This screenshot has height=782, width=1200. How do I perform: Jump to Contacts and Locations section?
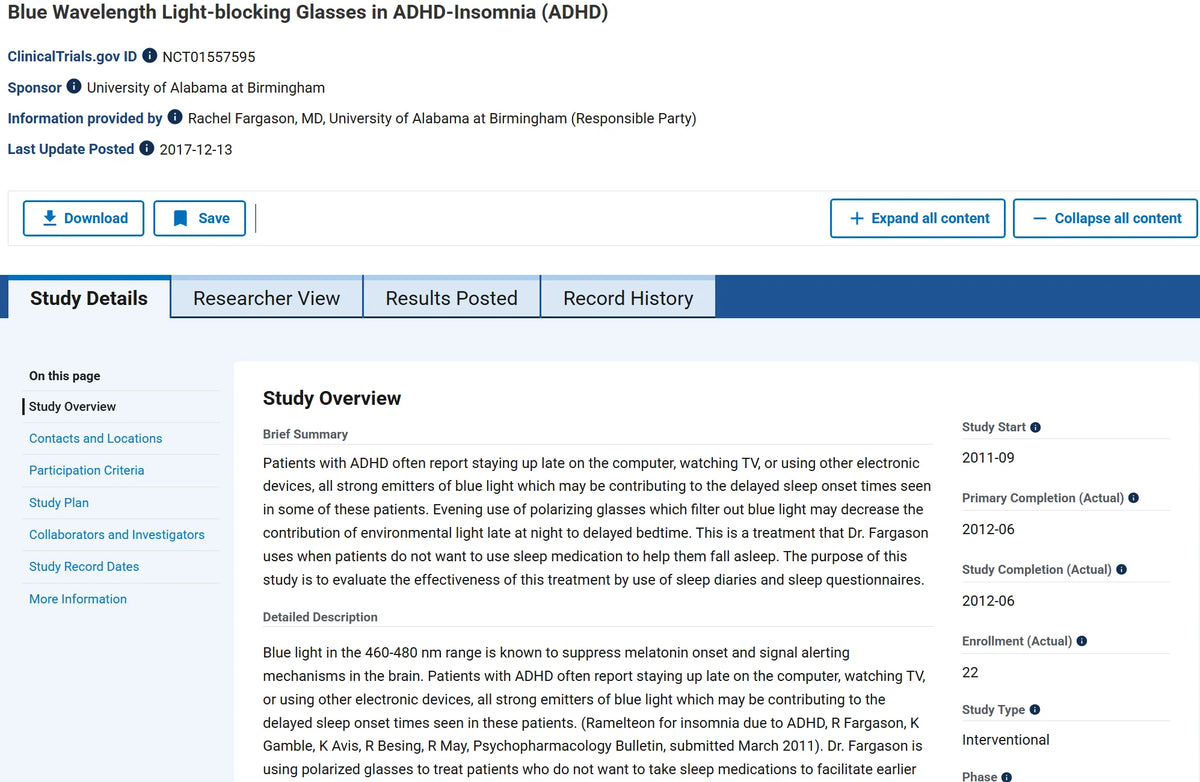point(96,438)
